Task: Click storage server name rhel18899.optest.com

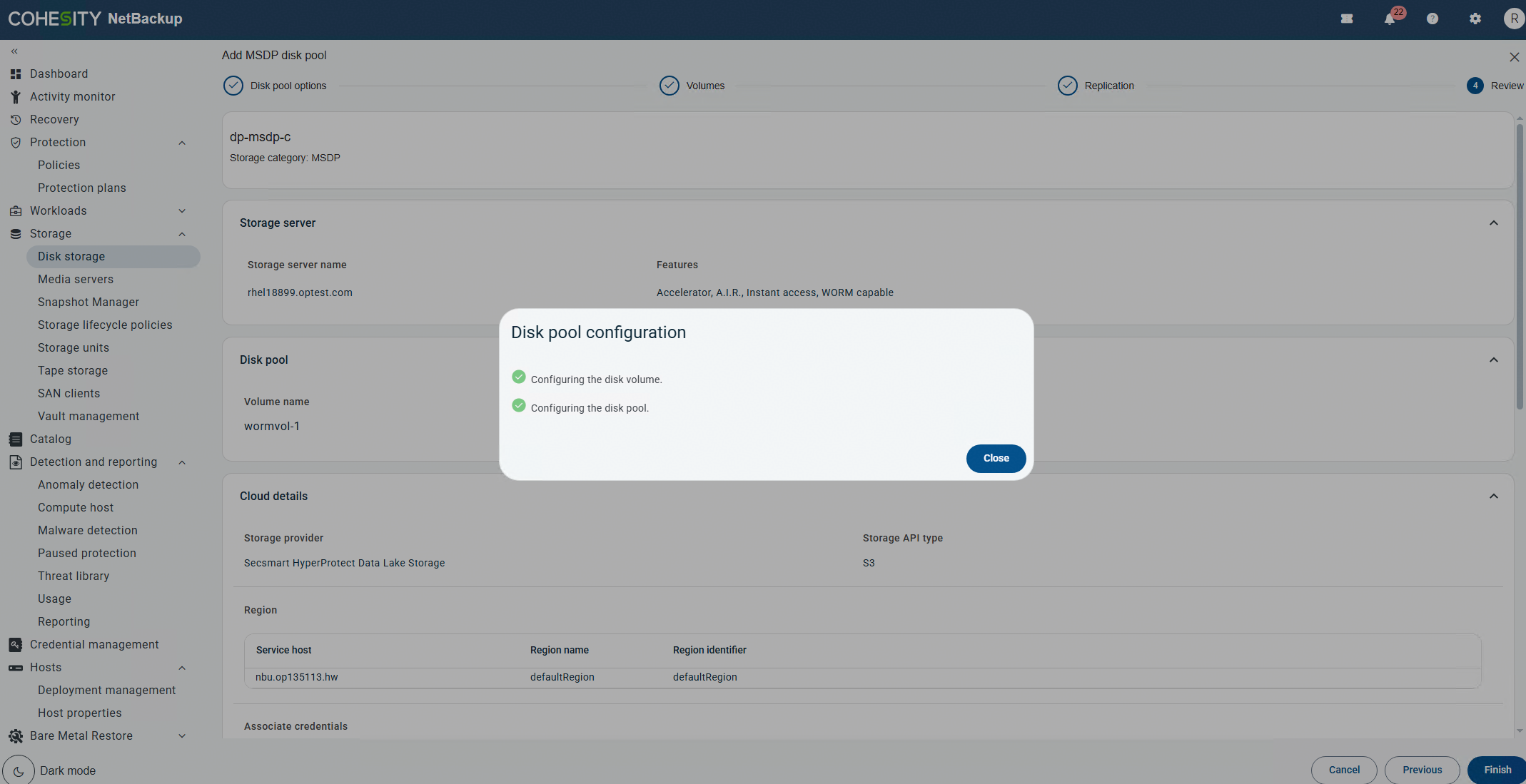Action: click(x=300, y=292)
